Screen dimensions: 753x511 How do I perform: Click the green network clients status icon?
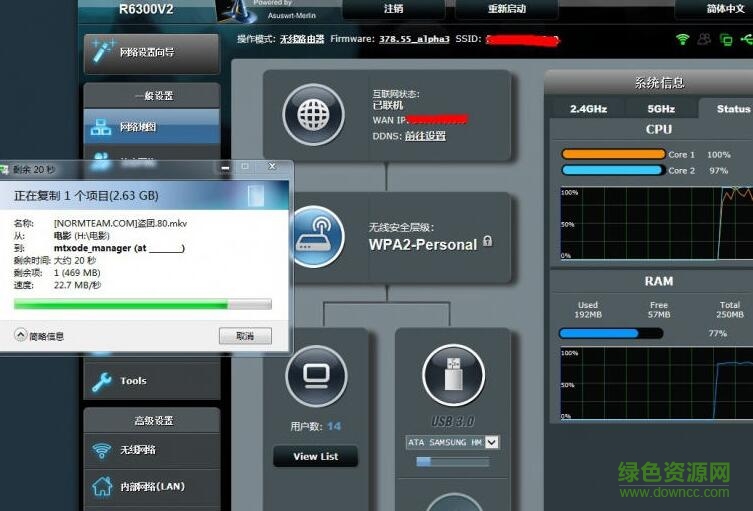(x=726, y=40)
